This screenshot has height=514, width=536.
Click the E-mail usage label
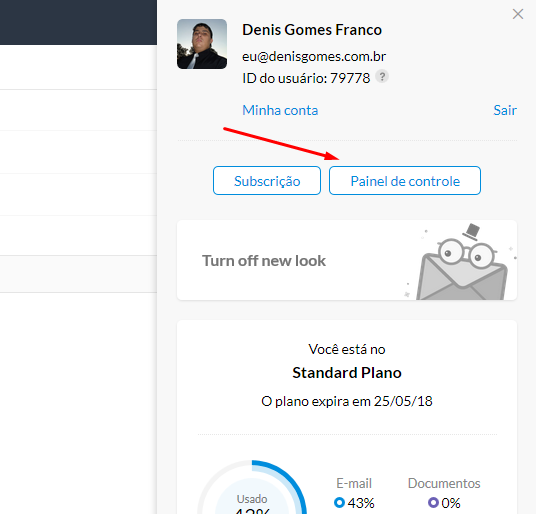[354, 483]
